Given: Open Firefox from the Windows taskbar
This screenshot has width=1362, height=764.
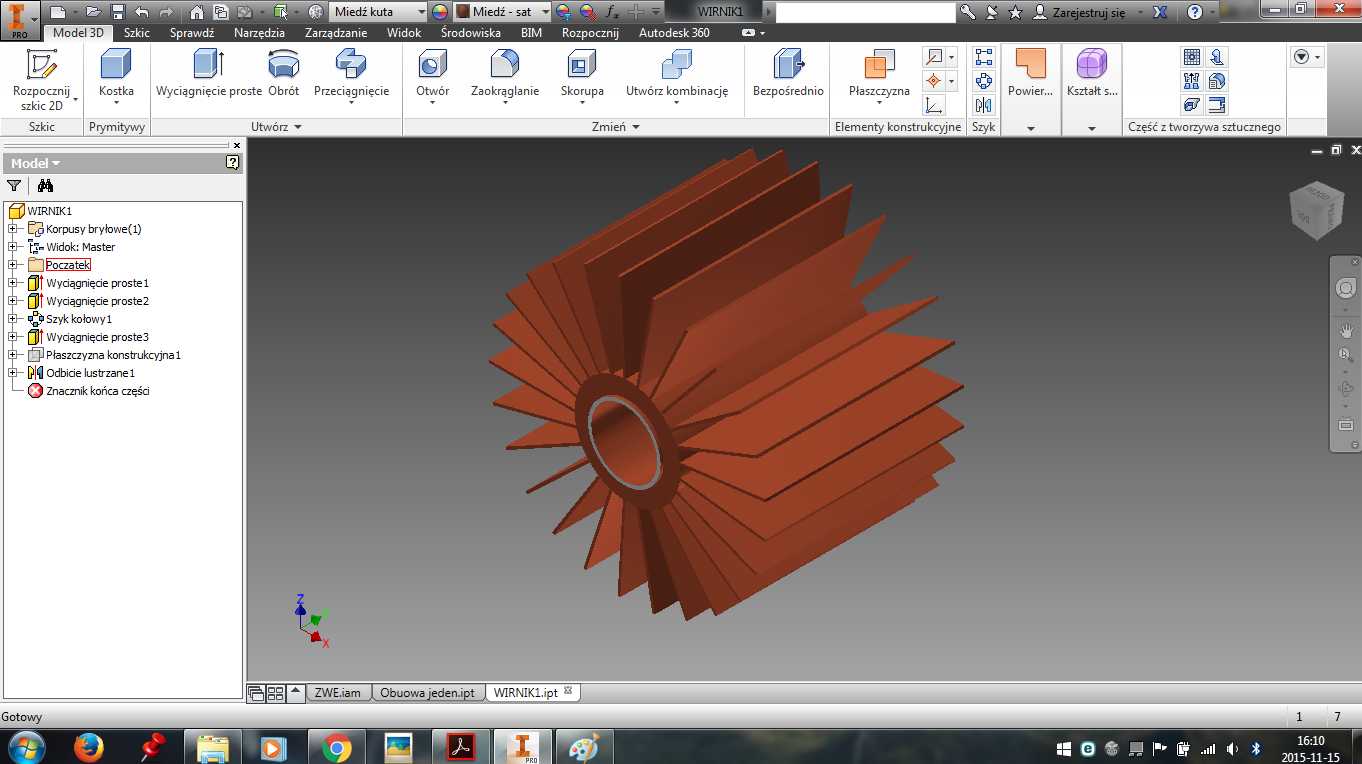Looking at the screenshot, I should coord(89,747).
